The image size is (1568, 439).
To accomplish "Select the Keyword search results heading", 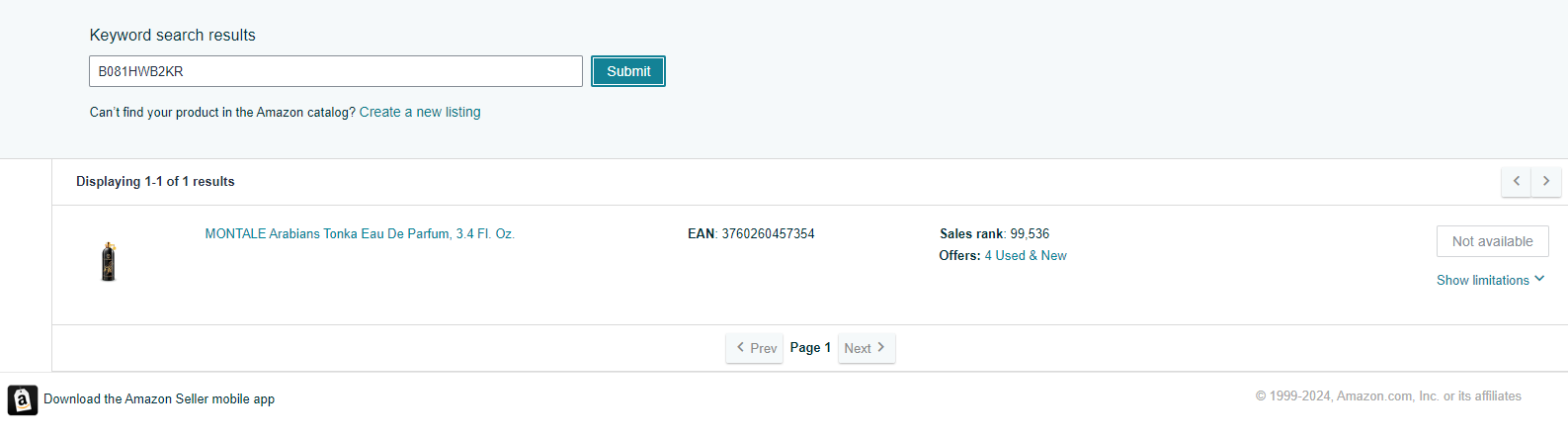I will (173, 36).
